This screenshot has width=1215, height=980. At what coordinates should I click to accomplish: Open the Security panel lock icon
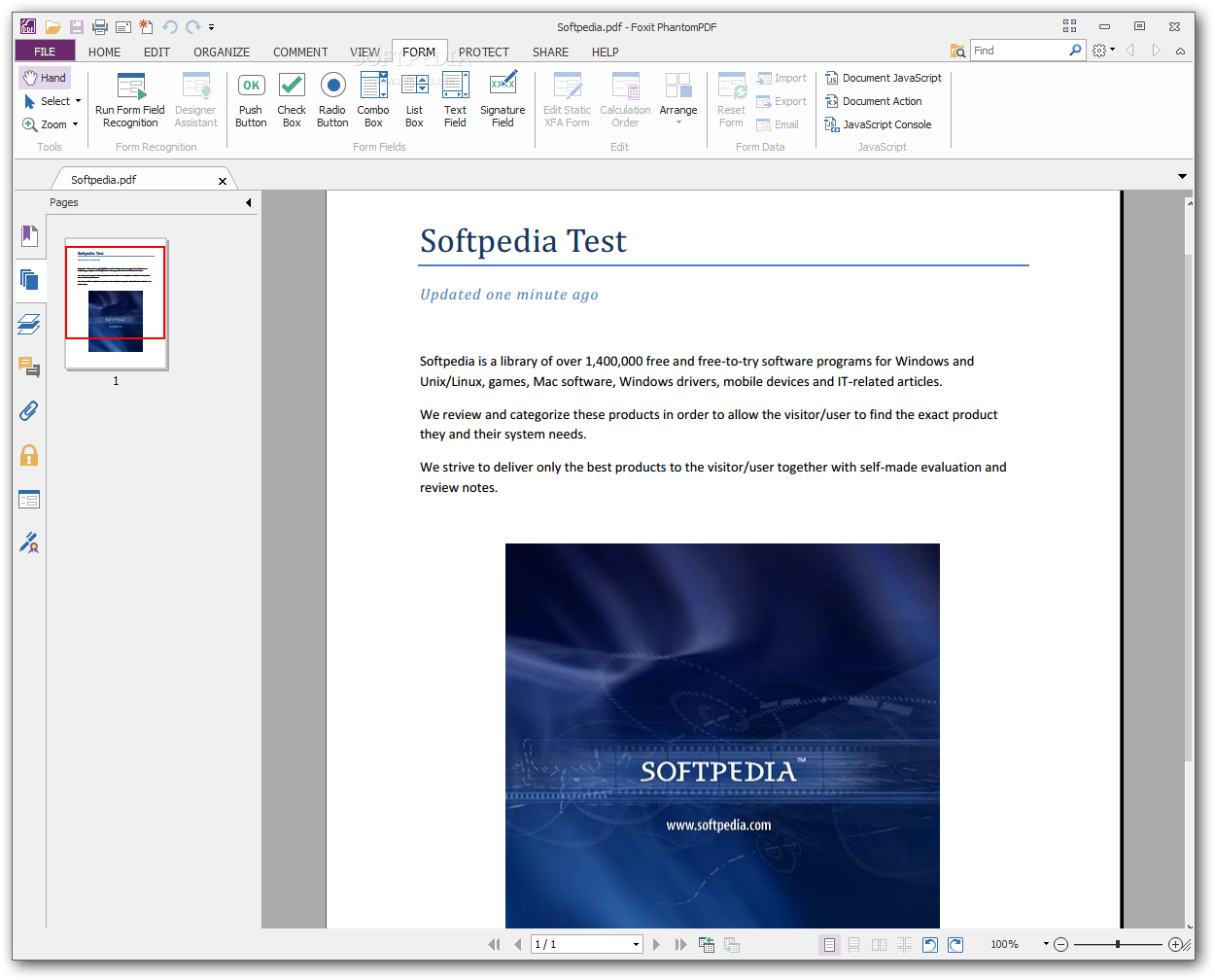(x=29, y=455)
